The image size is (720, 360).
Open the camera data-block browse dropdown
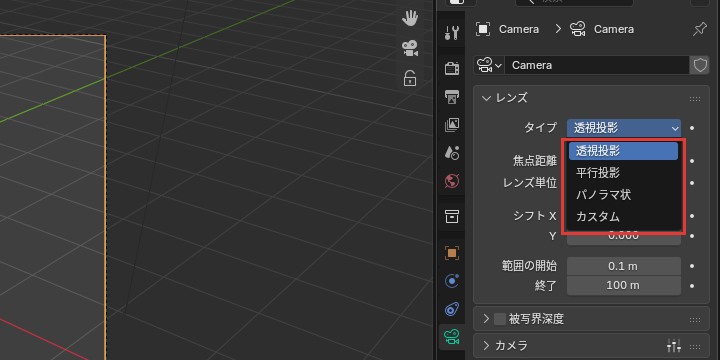click(x=489, y=65)
